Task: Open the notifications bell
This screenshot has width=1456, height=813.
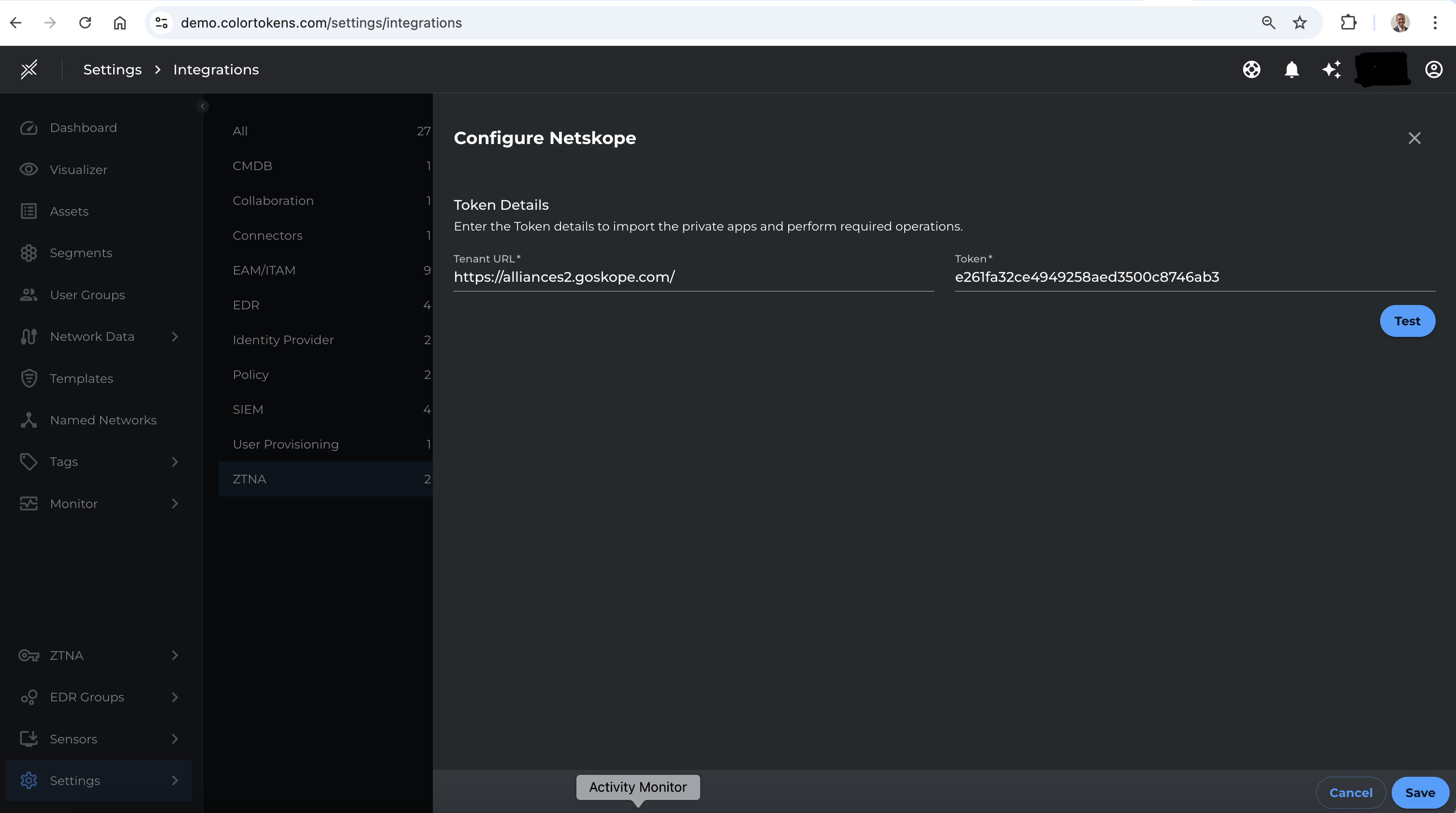Action: 1292,69
